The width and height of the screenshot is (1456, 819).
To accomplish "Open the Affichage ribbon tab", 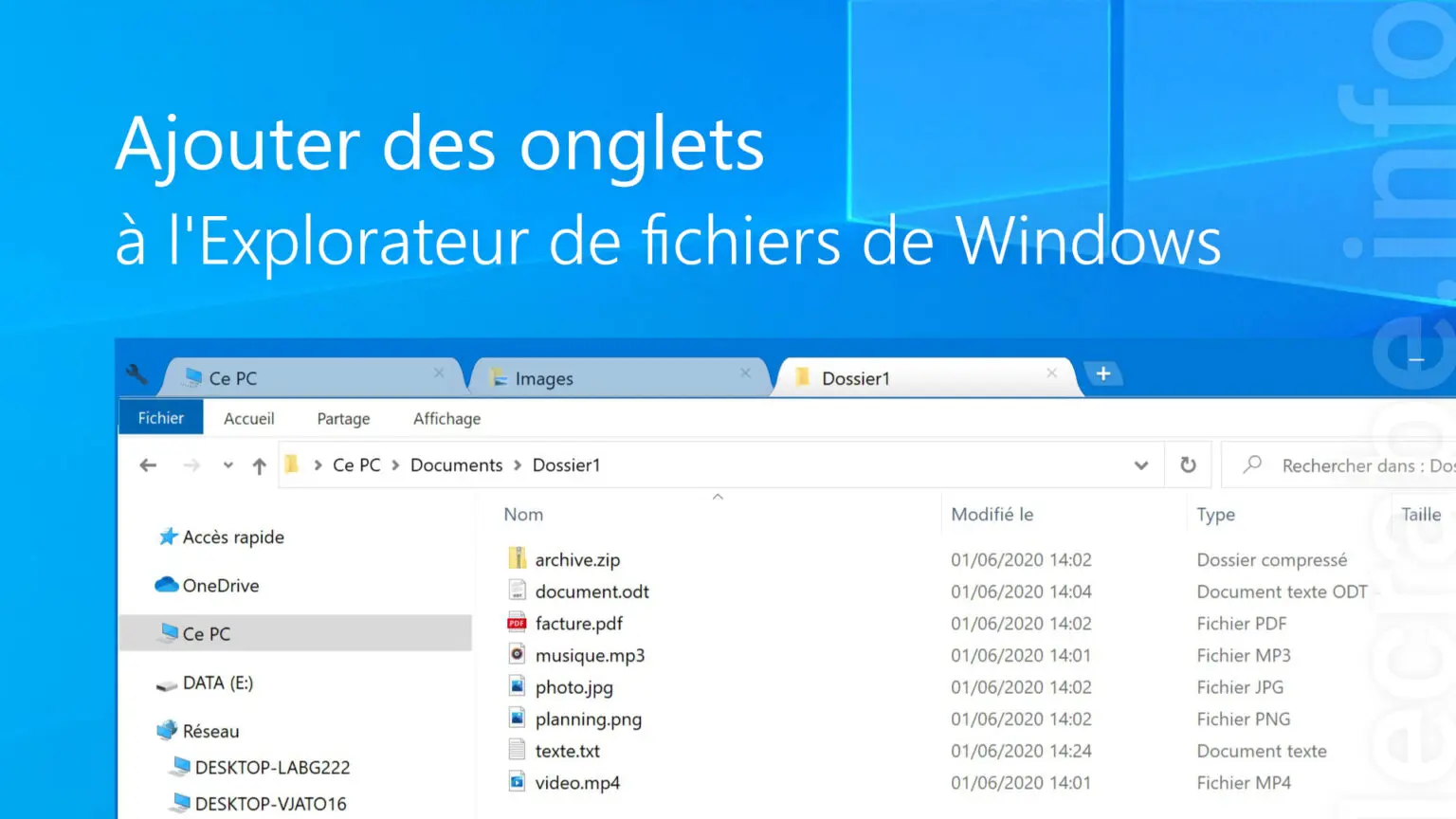I will click(x=446, y=418).
